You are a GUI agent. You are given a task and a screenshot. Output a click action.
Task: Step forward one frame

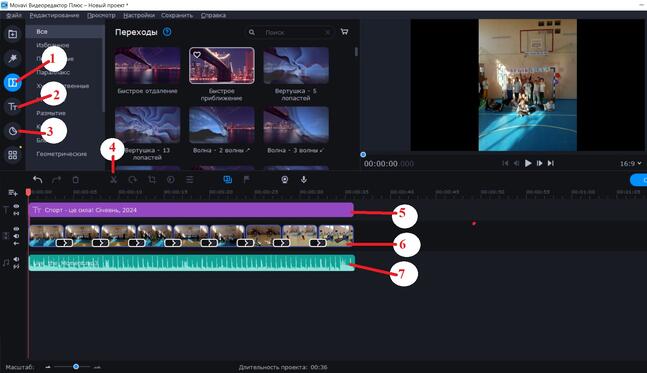(539, 163)
